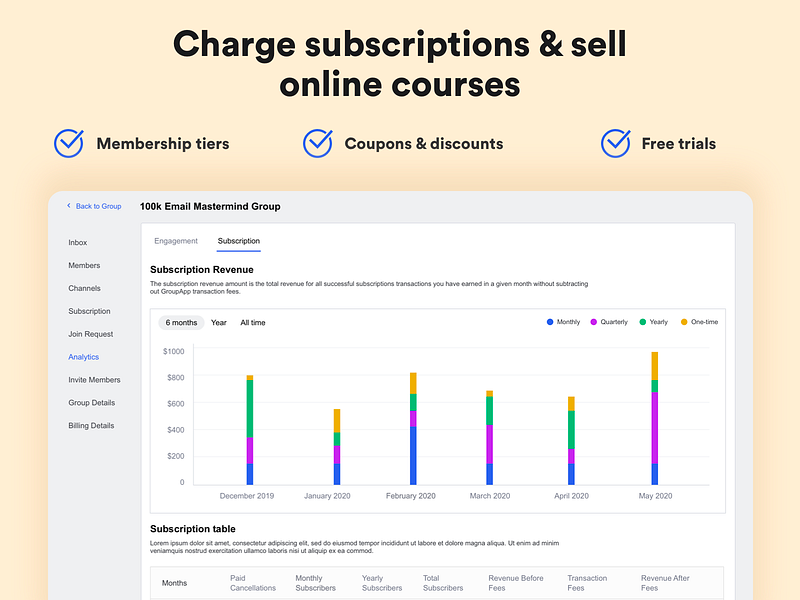Toggle the Yearly legend green dot

[643, 322]
